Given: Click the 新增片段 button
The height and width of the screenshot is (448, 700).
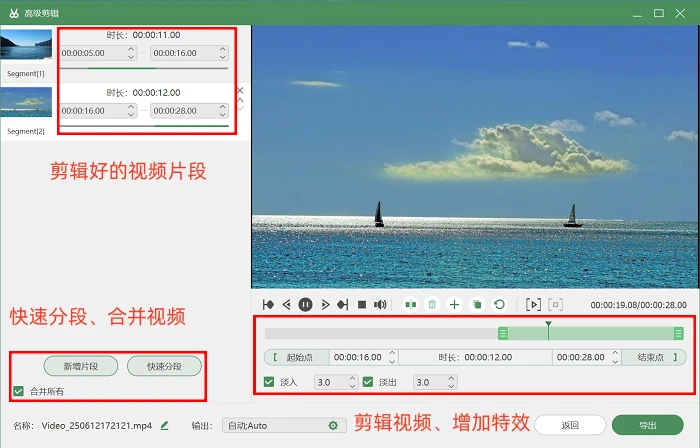Looking at the screenshot, I should 81,366.
